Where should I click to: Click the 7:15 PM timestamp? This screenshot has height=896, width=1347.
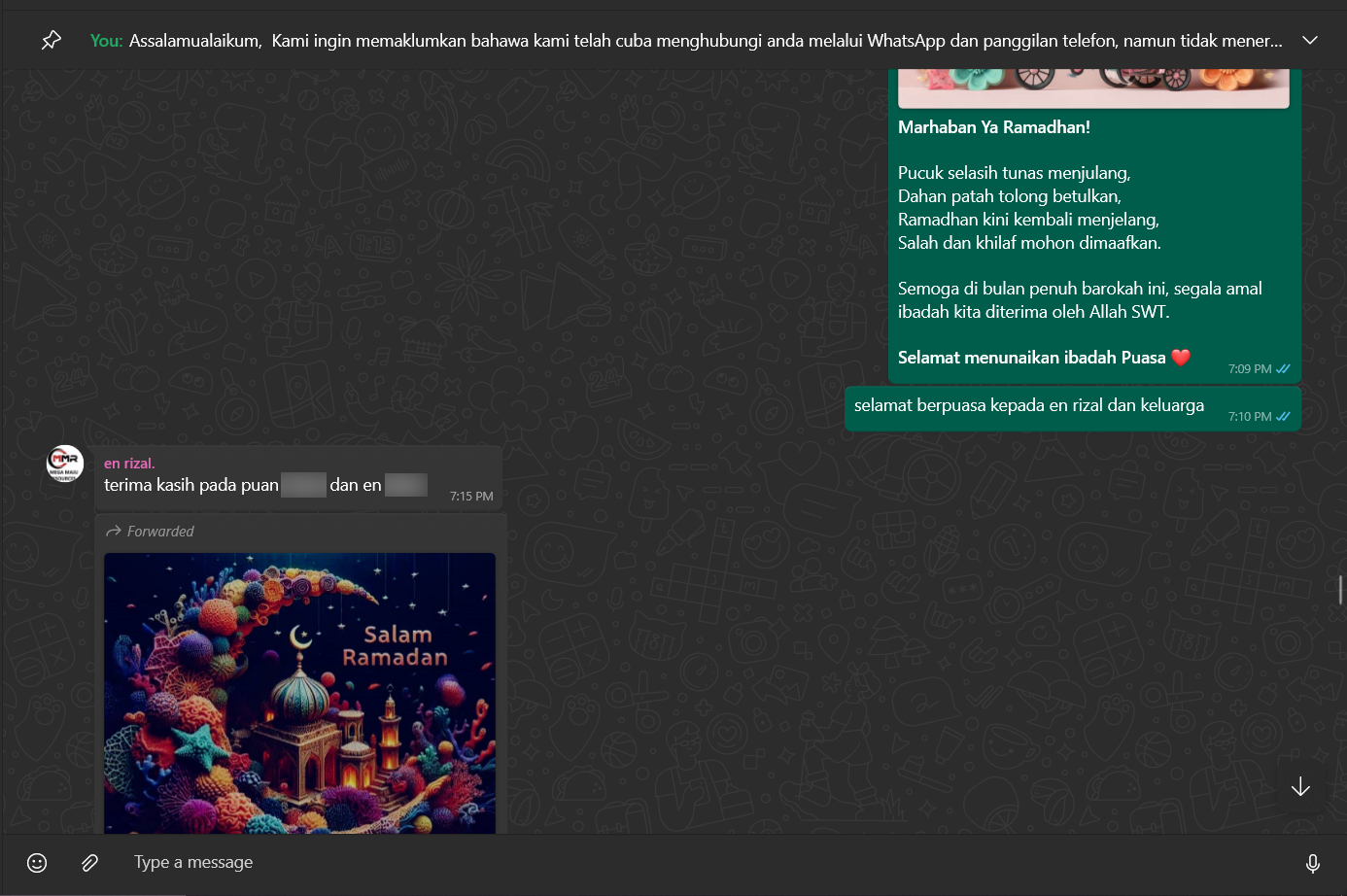471,497
